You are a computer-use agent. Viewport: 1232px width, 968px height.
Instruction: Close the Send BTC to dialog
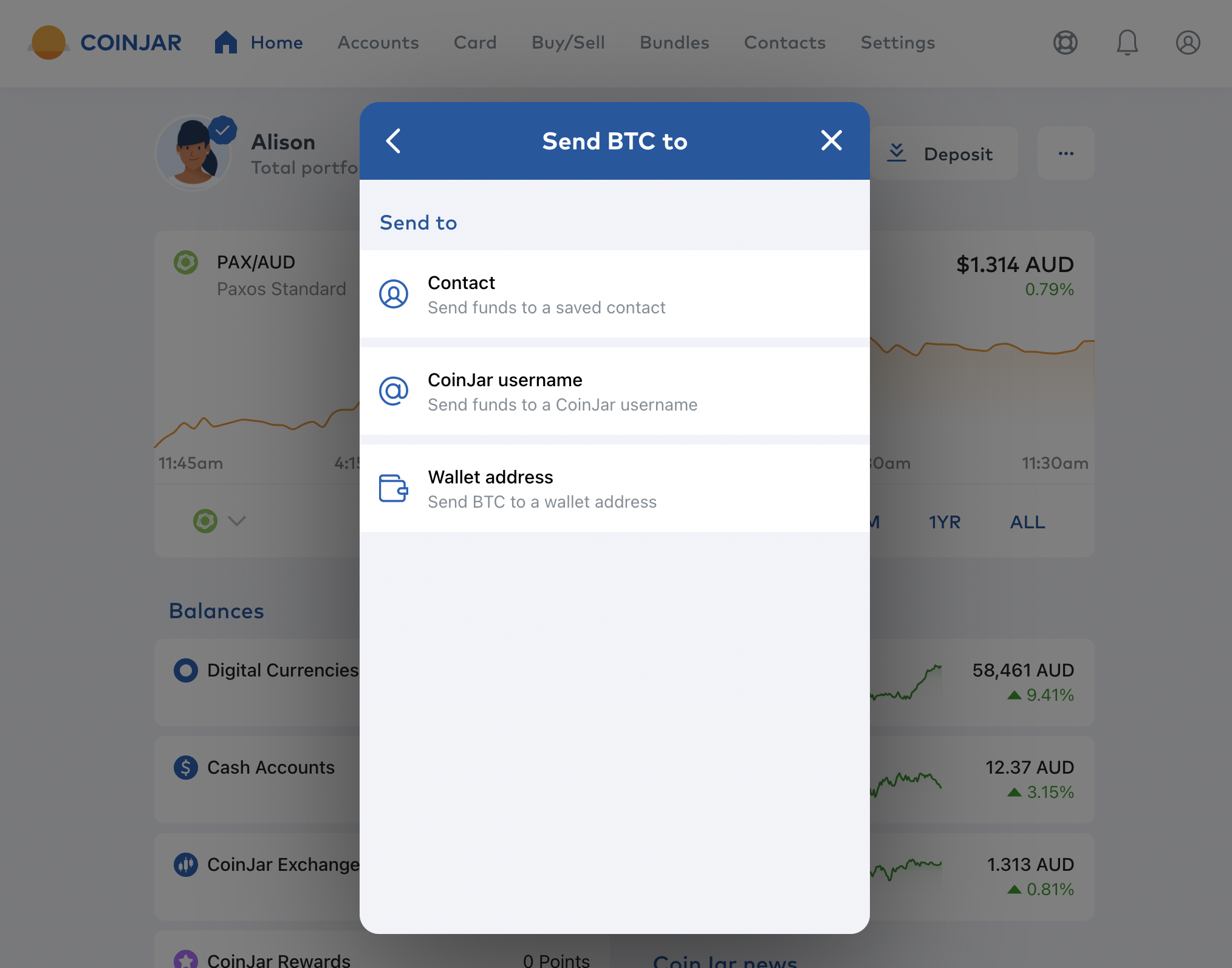coord(831,139)
